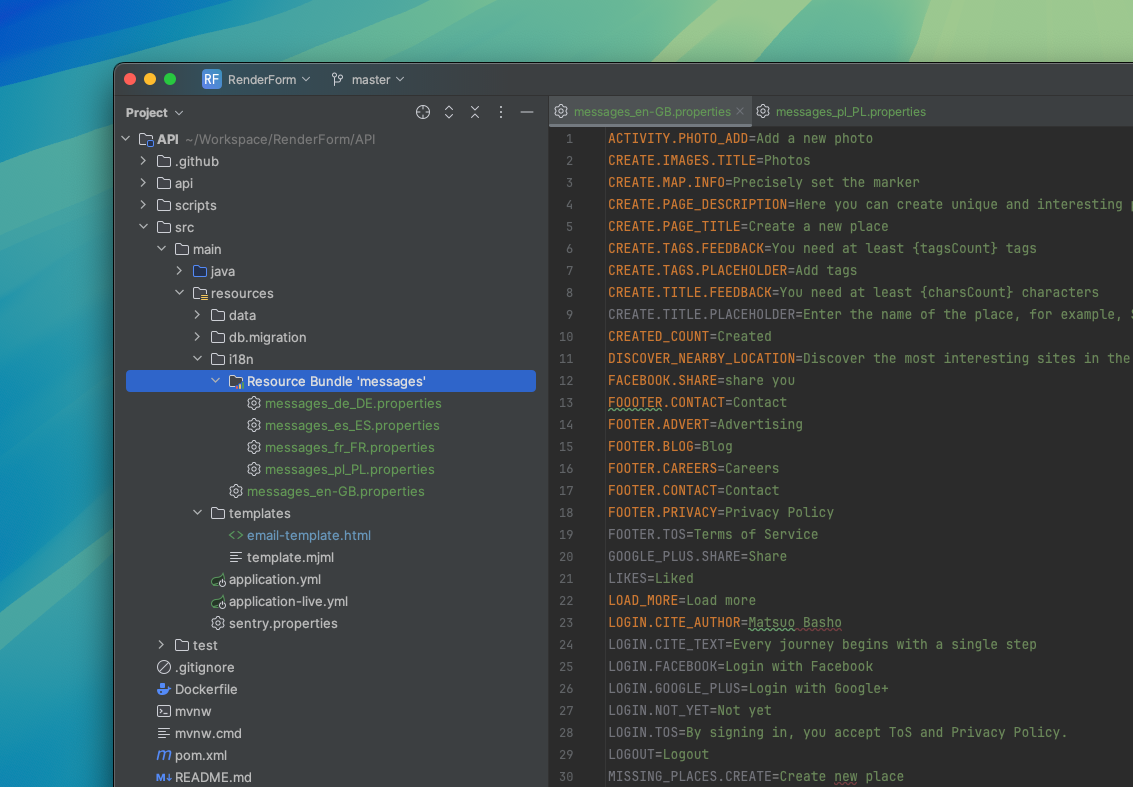Click the LOGOUT key on line 29
Image resolution: width=1133 pixels, height=787 pixels.
[x=631, y=754]
